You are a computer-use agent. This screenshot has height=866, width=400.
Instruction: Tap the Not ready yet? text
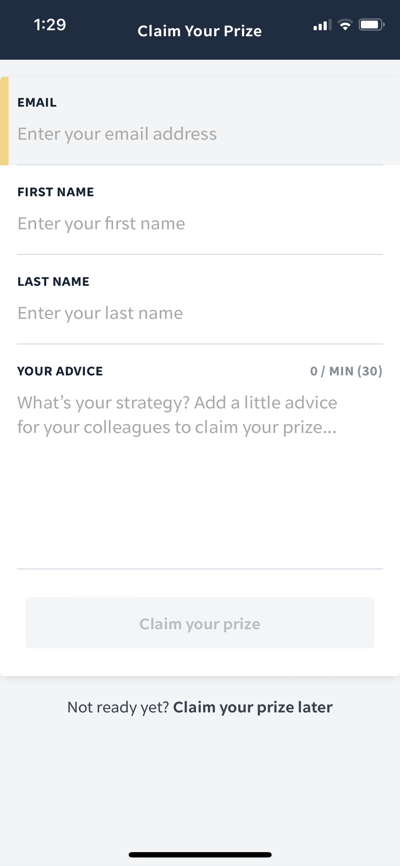(x=118, y=707)
